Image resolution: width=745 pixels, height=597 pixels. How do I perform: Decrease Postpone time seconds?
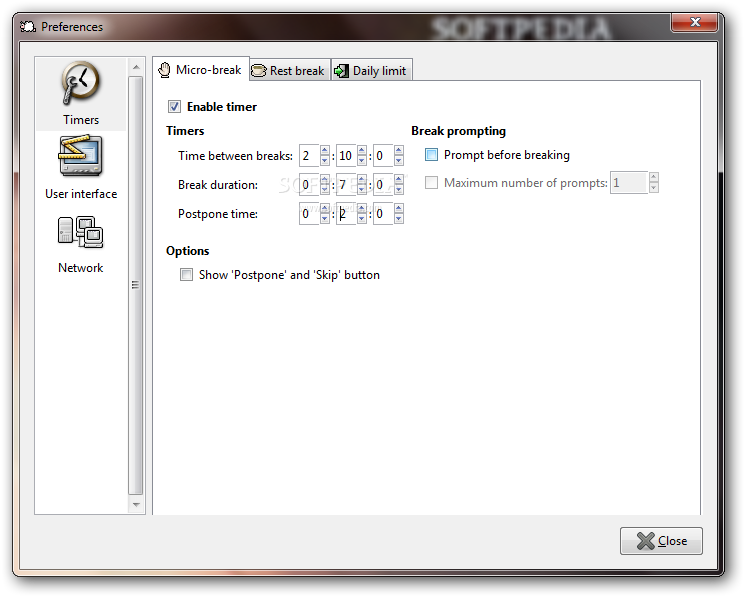tap(399, 218)
